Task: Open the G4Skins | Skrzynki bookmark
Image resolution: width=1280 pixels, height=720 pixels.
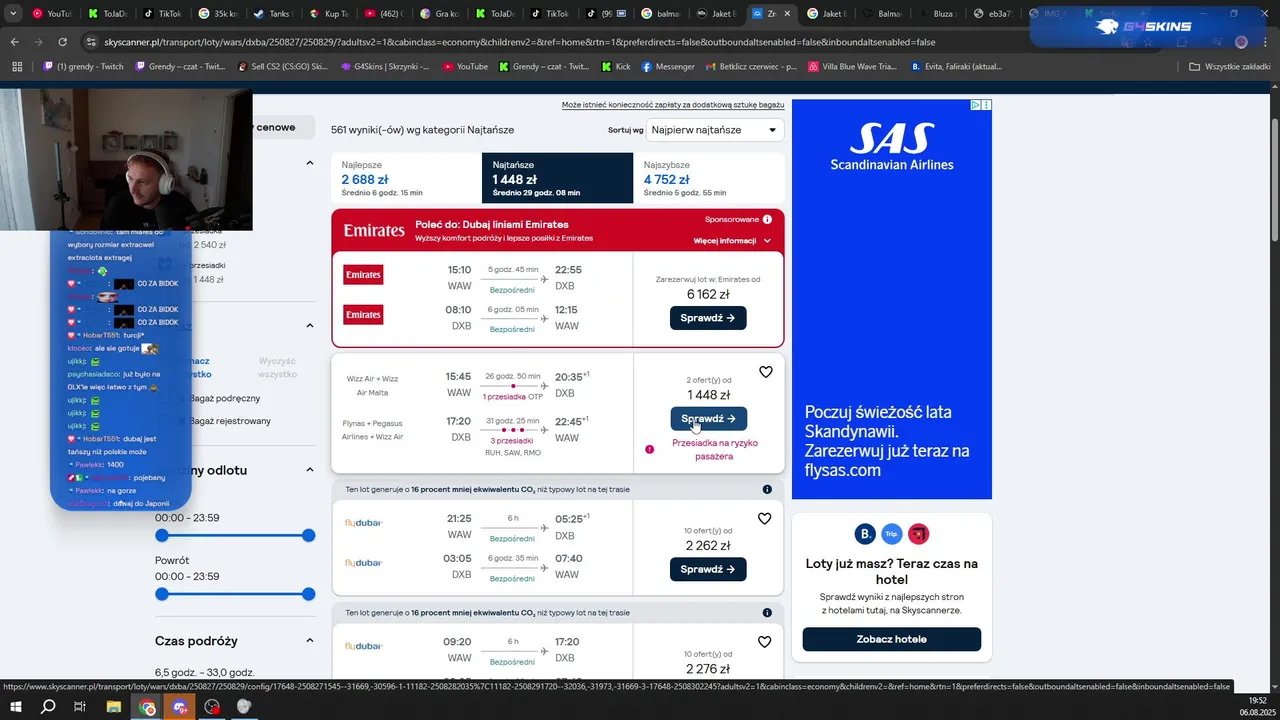Action: pyautogui.click(x=383, y=67)
